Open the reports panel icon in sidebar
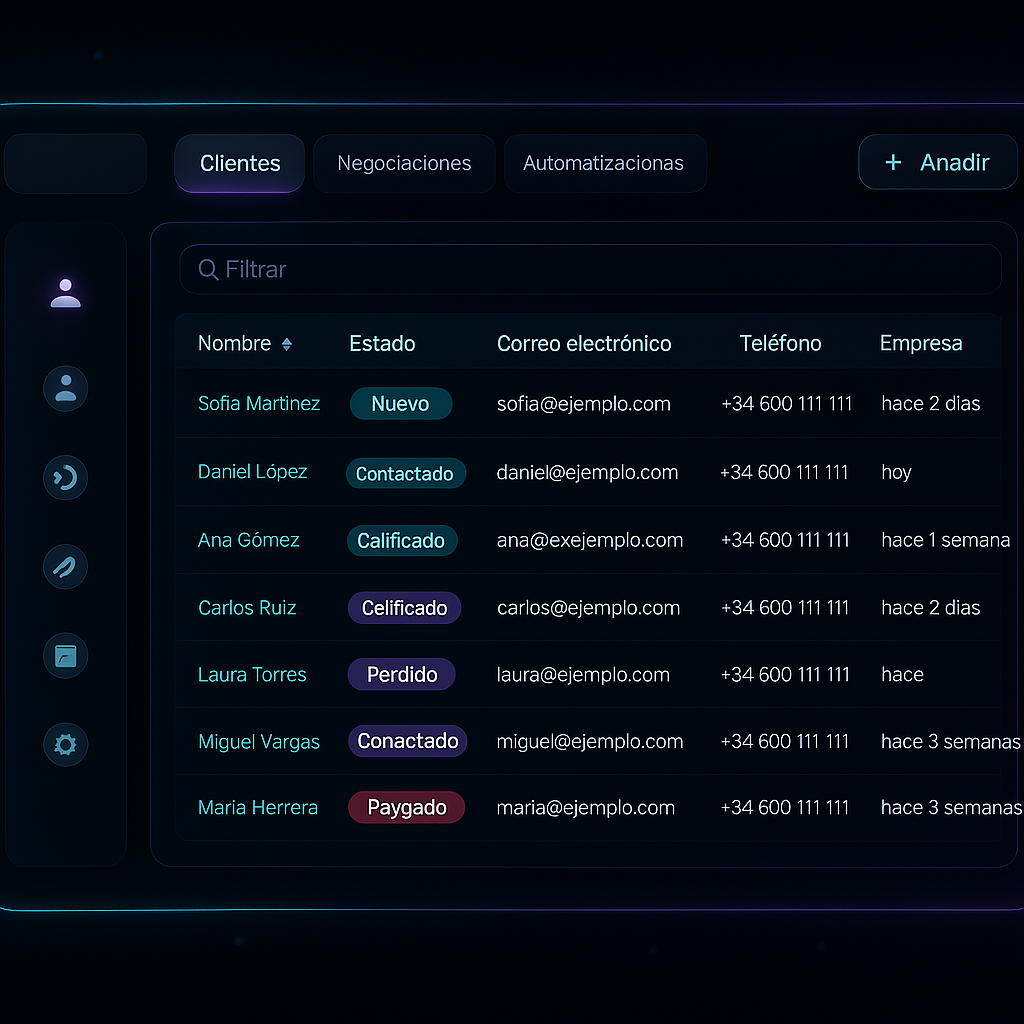This screenshot has width=1024, height=1024. pos(65,655)
